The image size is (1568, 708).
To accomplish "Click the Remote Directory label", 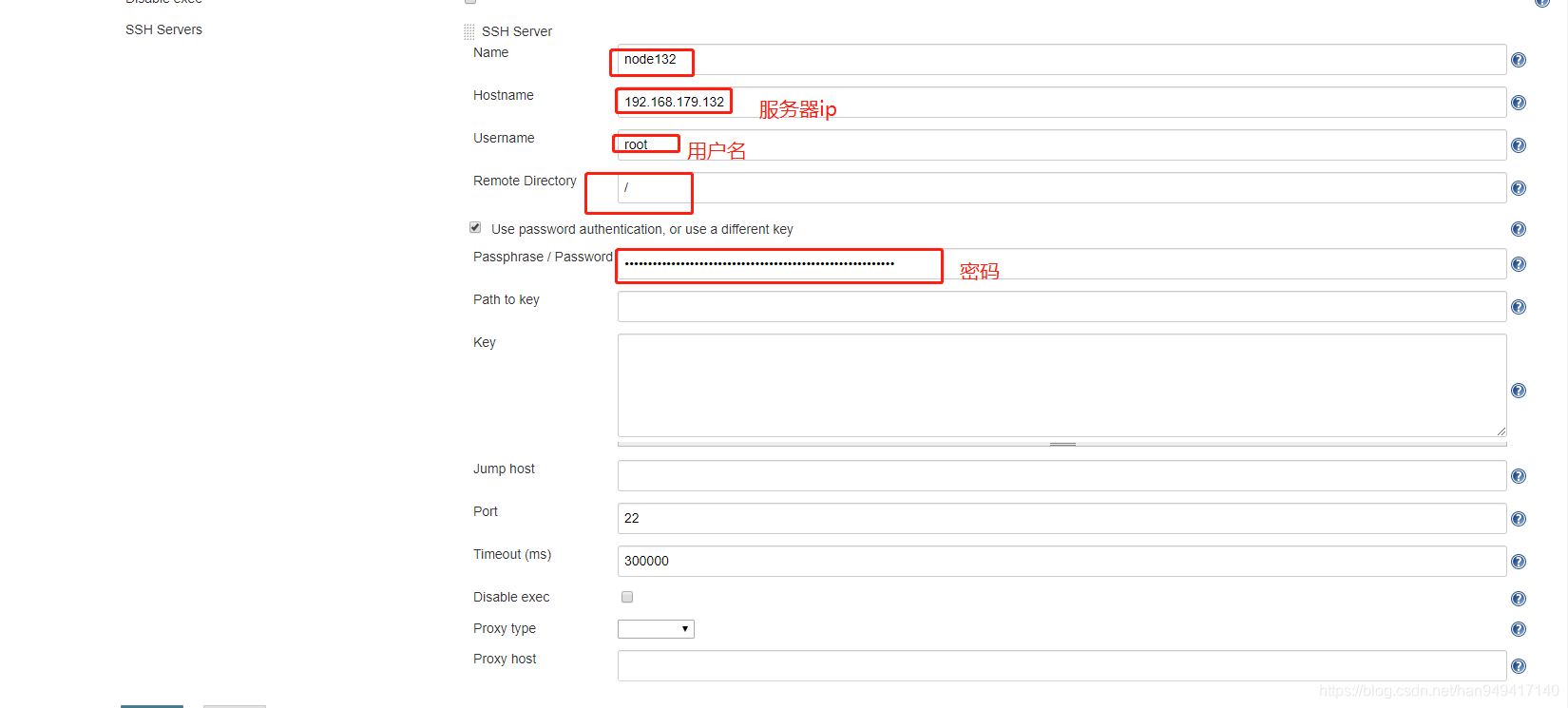I will click(525, 181).
